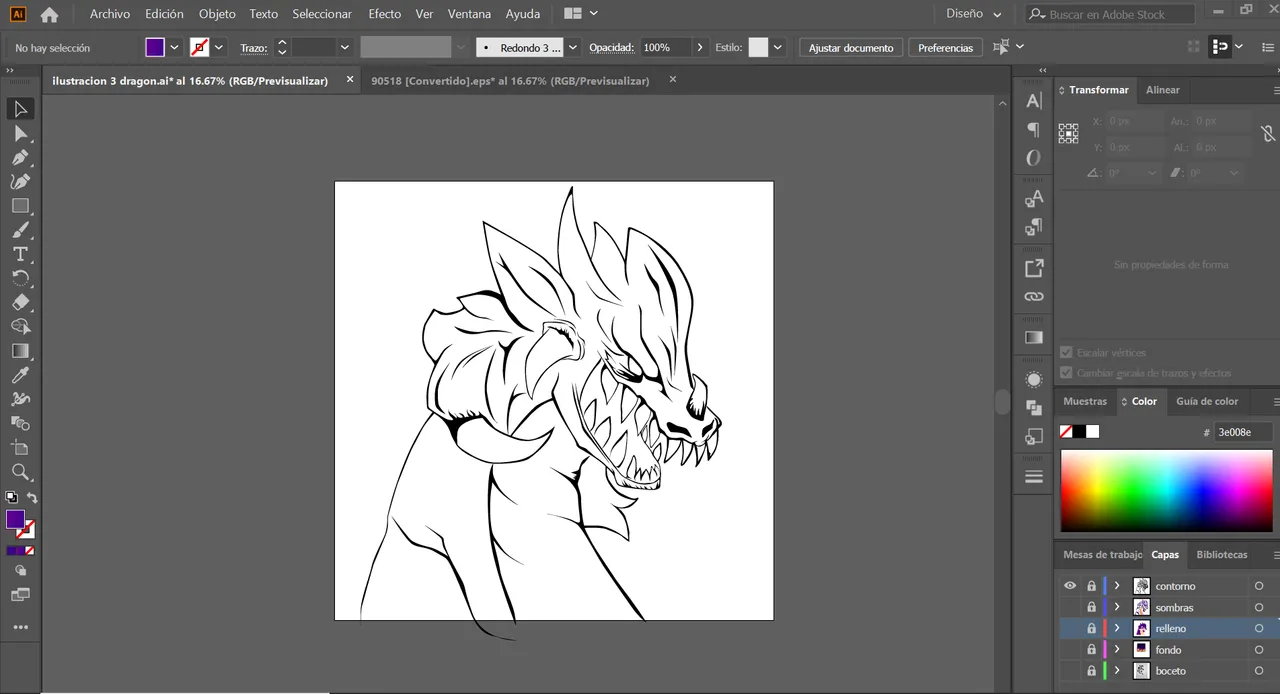Open the Trazo weight dropdown
The width and height of the screenshot is (1280, 694).
click(x=344, y=48)
